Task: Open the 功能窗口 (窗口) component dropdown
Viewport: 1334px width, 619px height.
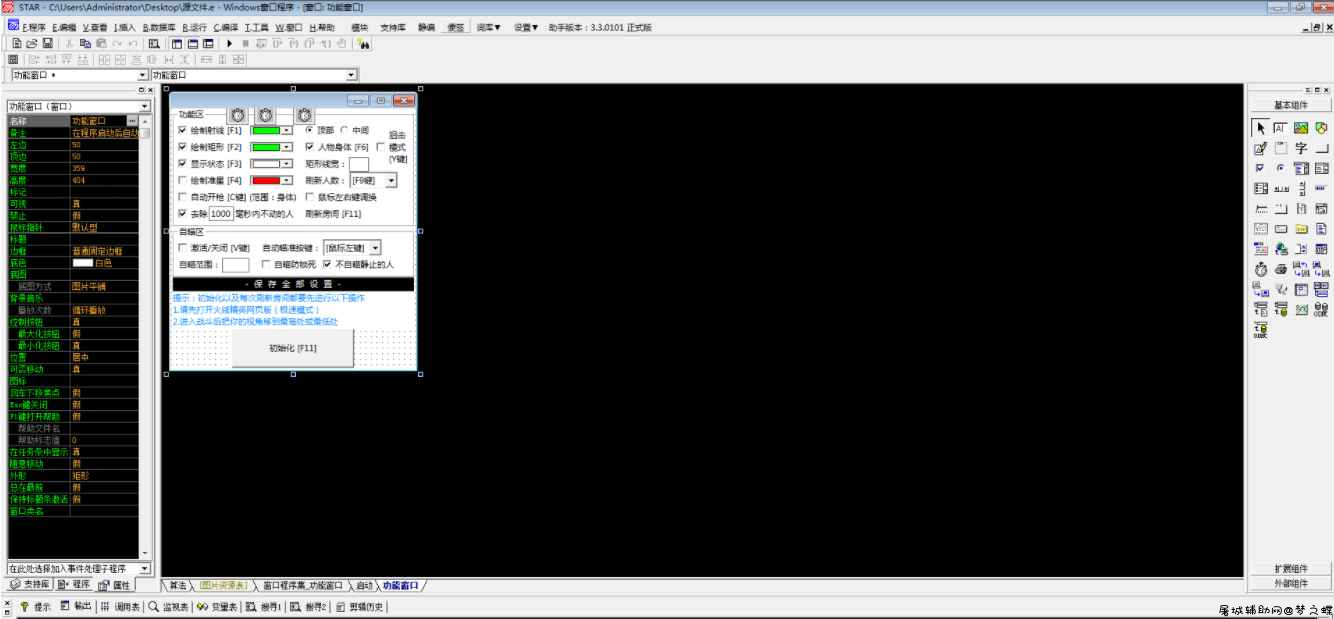Action: pos(144,106)
